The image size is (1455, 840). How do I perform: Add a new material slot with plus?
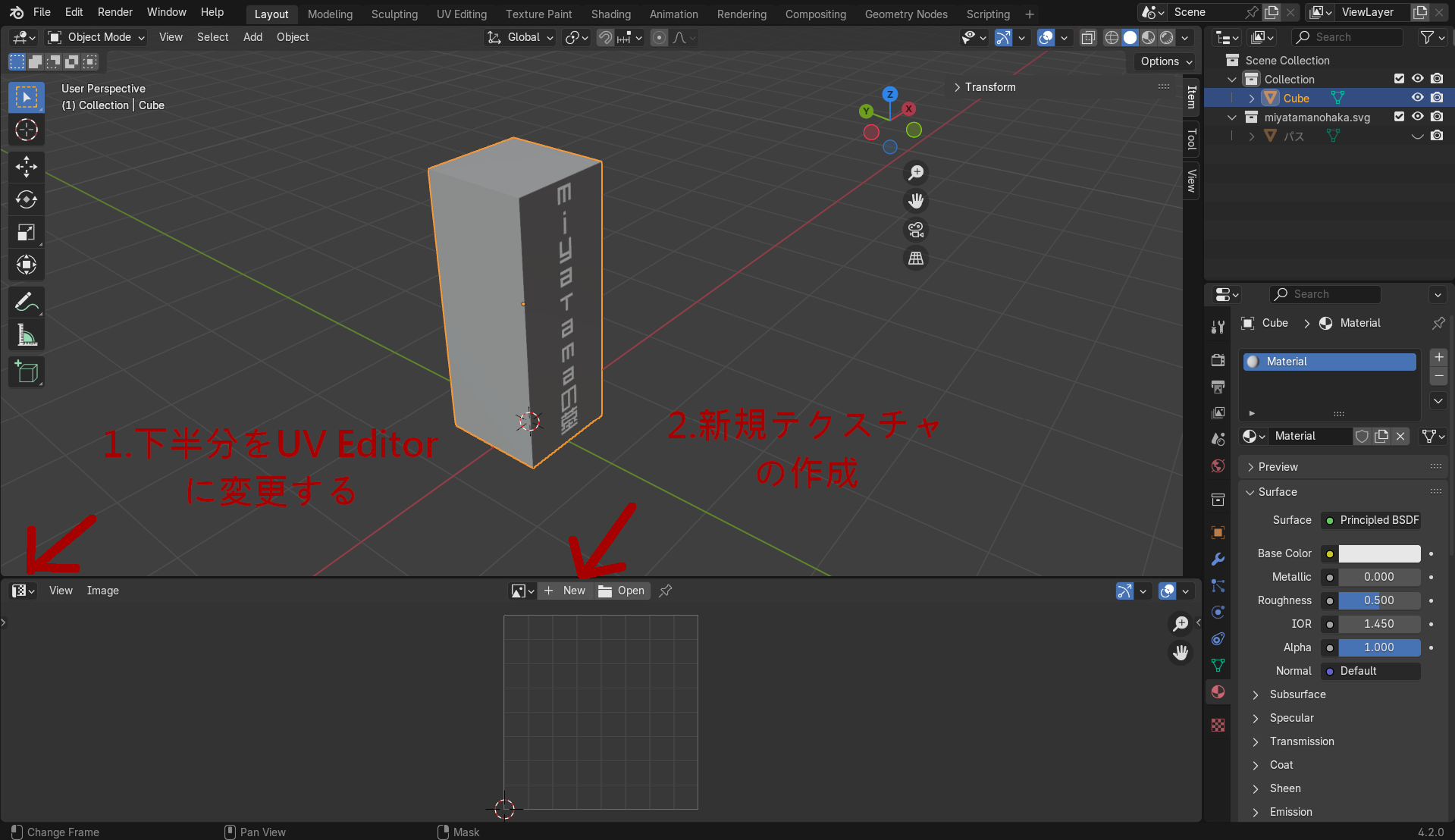point(1438,357)
